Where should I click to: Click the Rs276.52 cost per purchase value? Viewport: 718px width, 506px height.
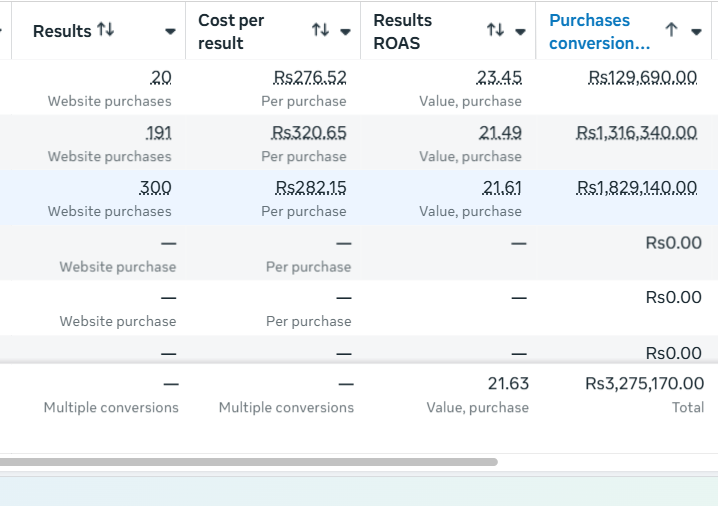click(x=310, y=78)
